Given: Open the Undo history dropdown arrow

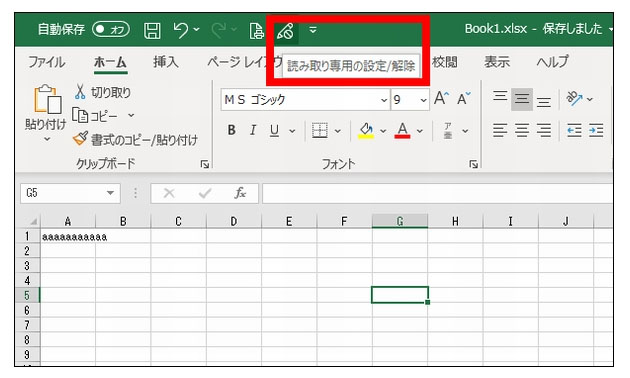Looking at the screenshot, I should coord(196,29).
